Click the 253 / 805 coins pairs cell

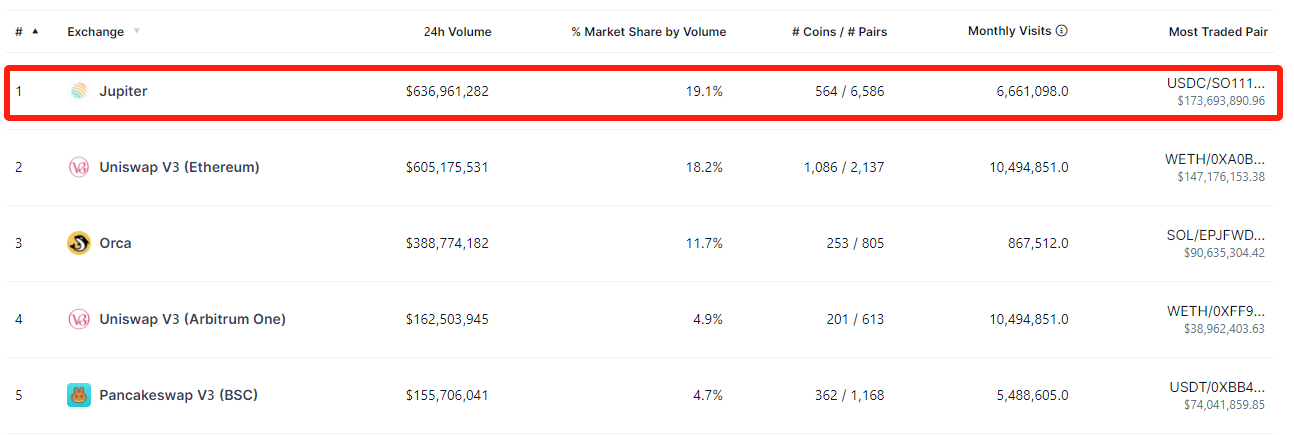856,243
